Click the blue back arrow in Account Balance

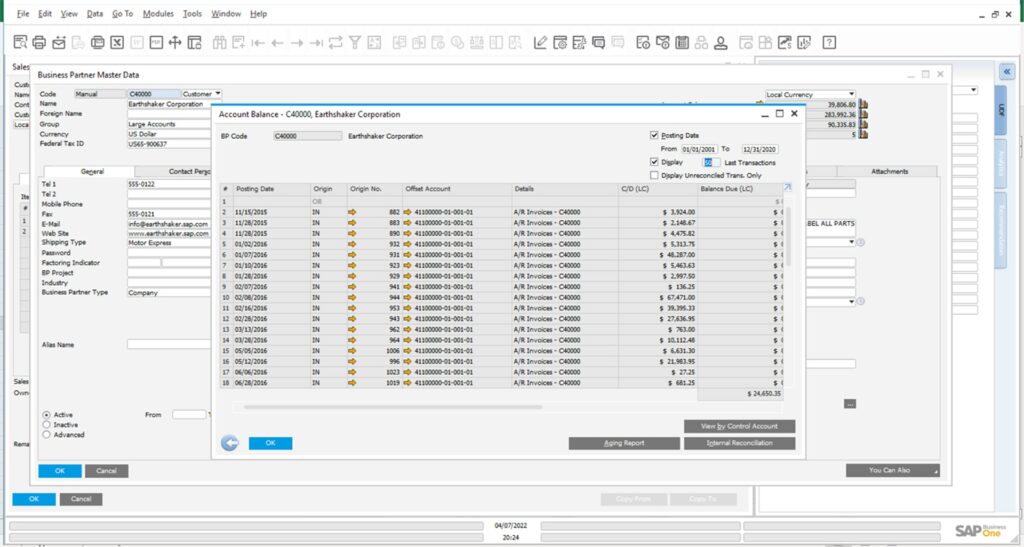coord(230,443)
